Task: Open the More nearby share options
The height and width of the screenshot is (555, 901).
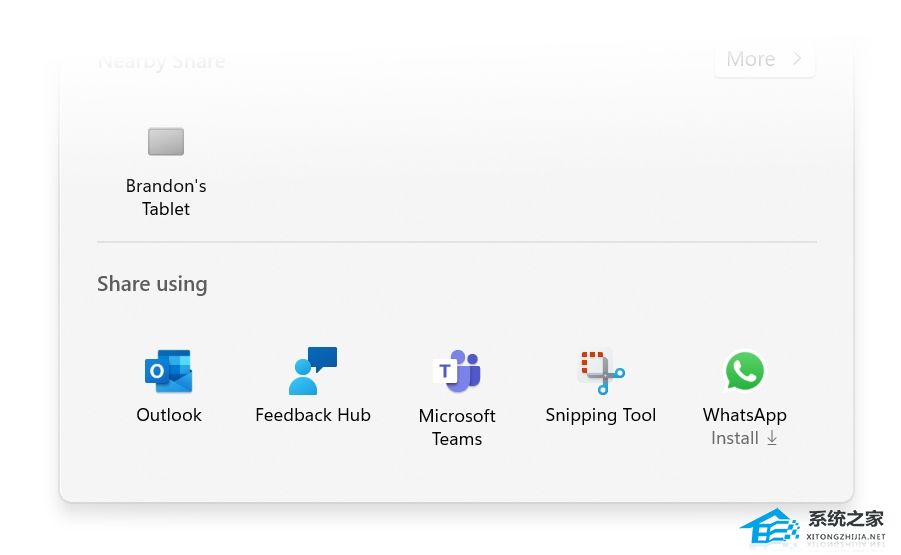Action: point(764,59)
